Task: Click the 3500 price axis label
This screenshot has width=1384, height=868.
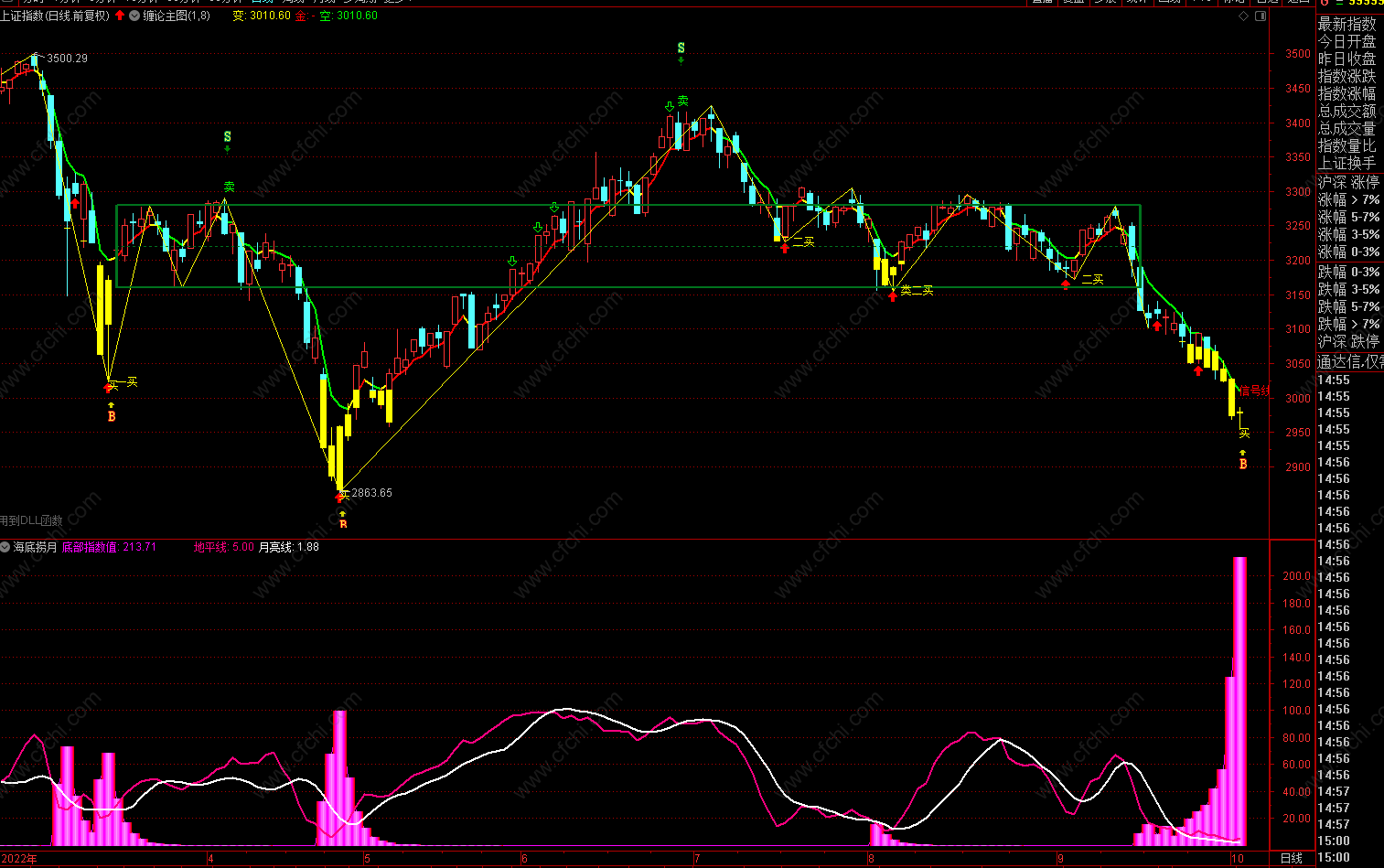Action: pos(1297,54)
